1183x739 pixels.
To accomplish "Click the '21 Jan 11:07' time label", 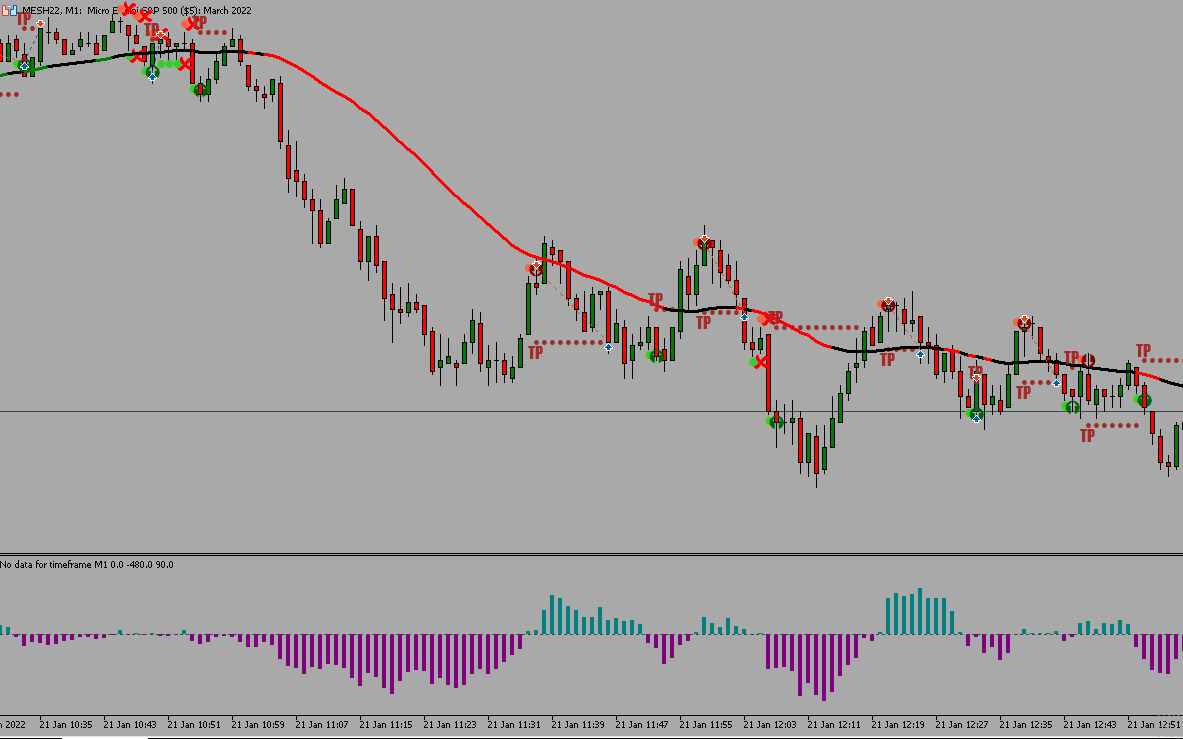I will [322, 725].
